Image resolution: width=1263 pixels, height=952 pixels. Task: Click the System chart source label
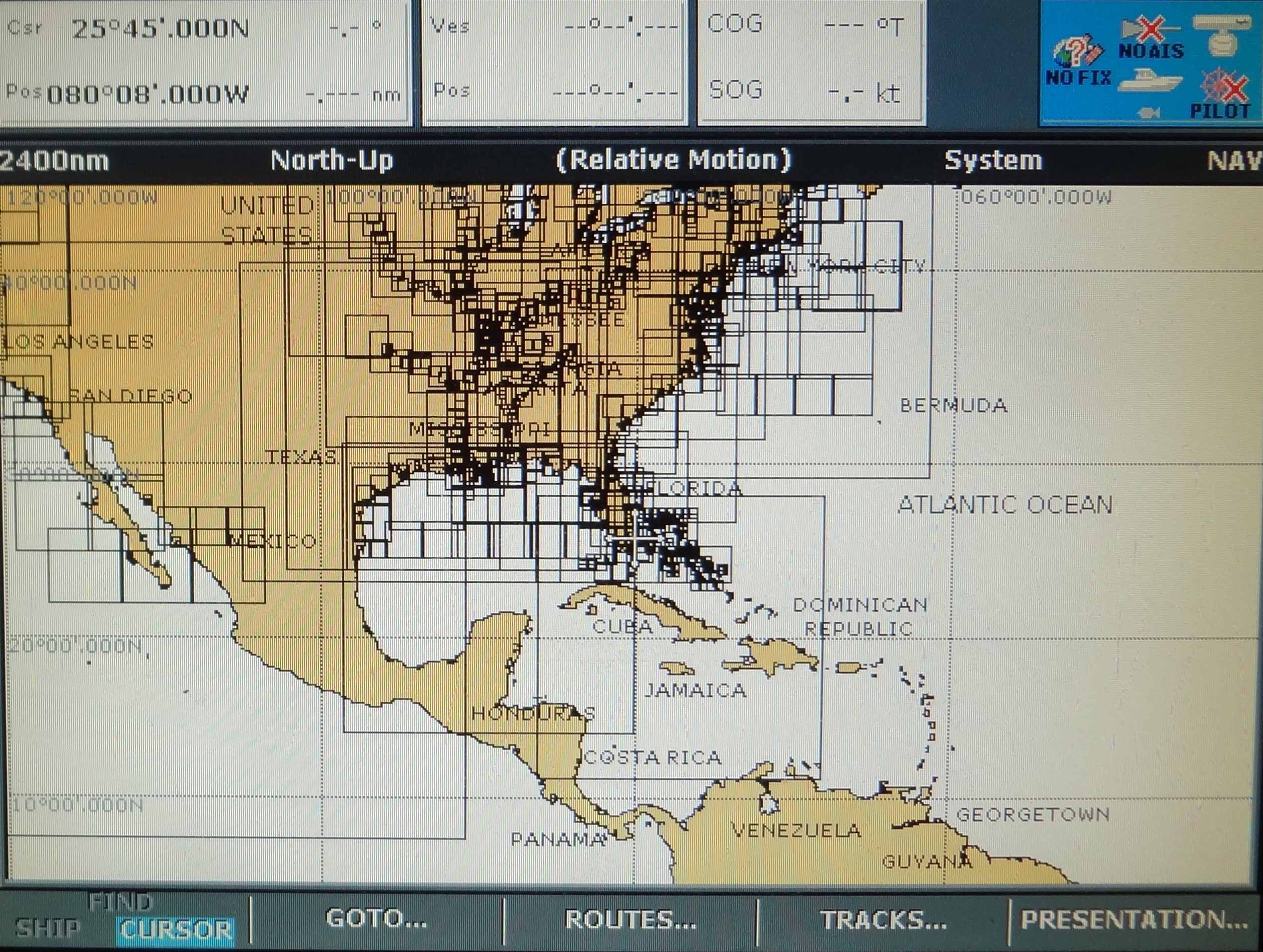click(994, 160)
